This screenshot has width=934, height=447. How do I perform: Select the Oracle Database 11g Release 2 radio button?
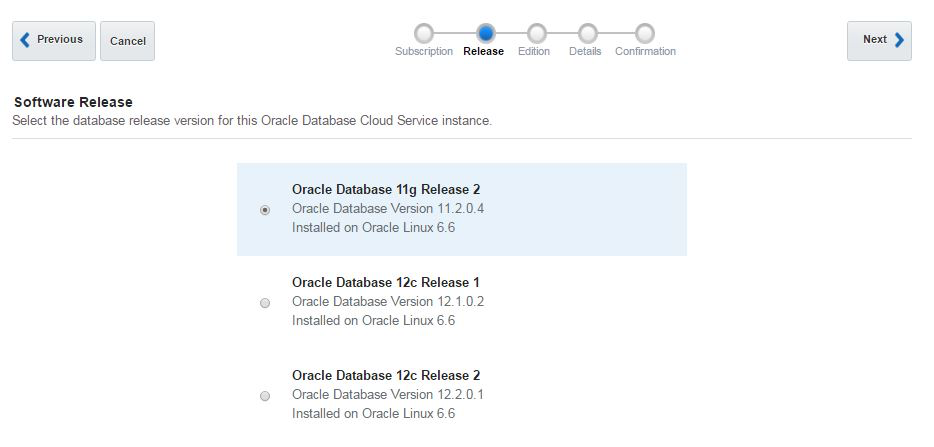(265, 210)
